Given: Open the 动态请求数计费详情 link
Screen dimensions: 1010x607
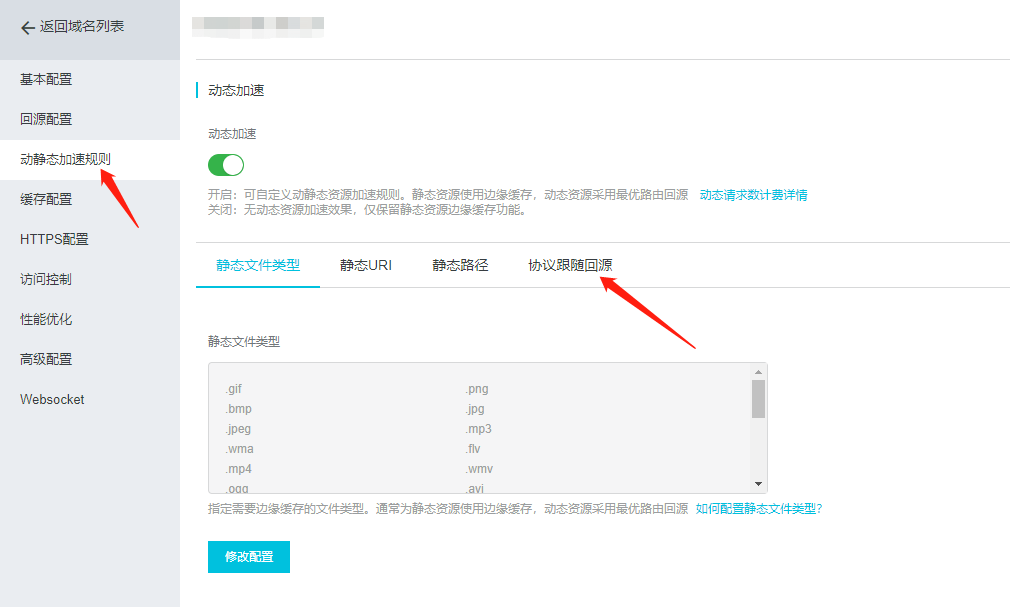Looking at the screenshot, I should click(x=753, y=195).
